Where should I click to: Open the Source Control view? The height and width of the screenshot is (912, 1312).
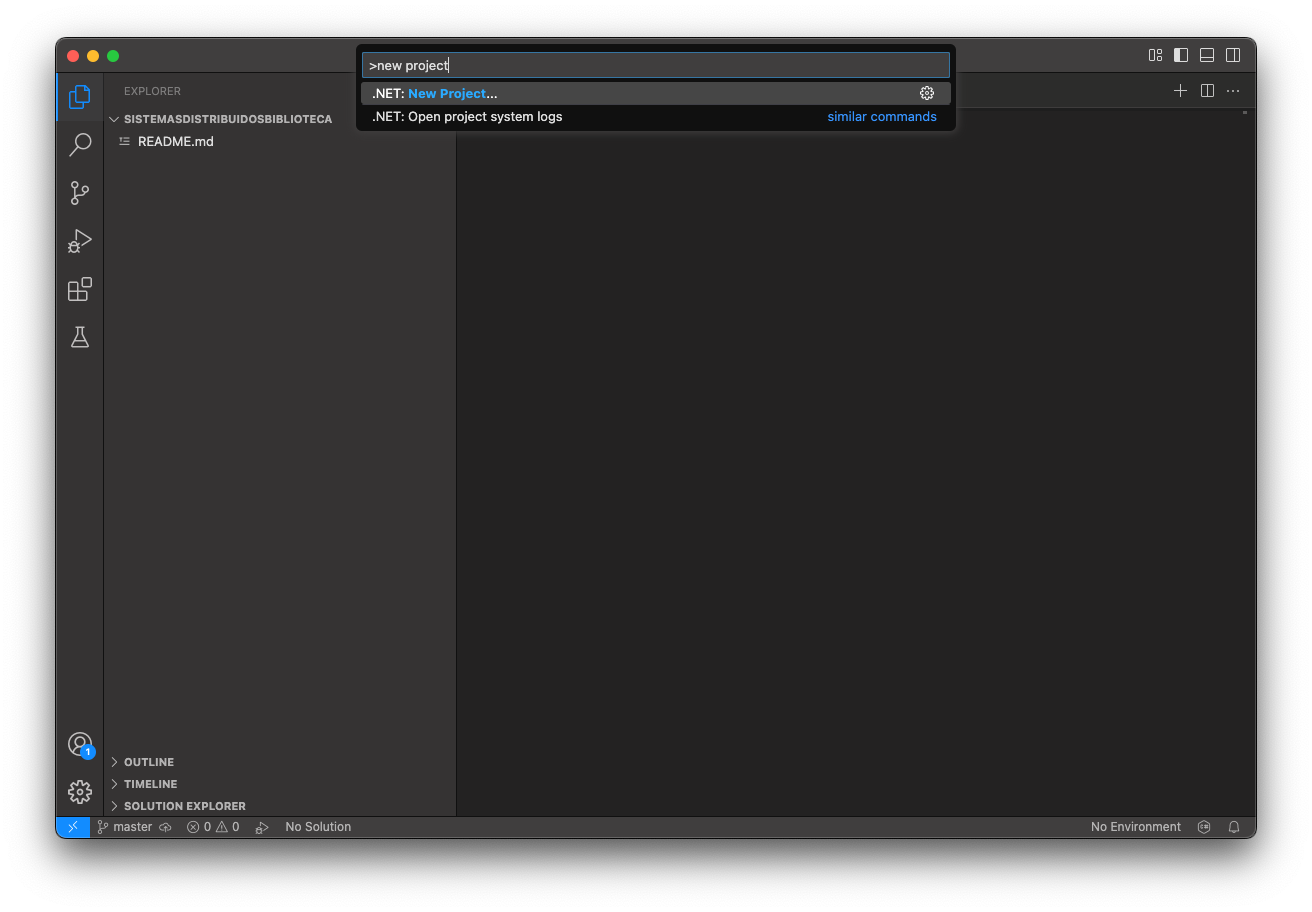[x=80, y=193]
